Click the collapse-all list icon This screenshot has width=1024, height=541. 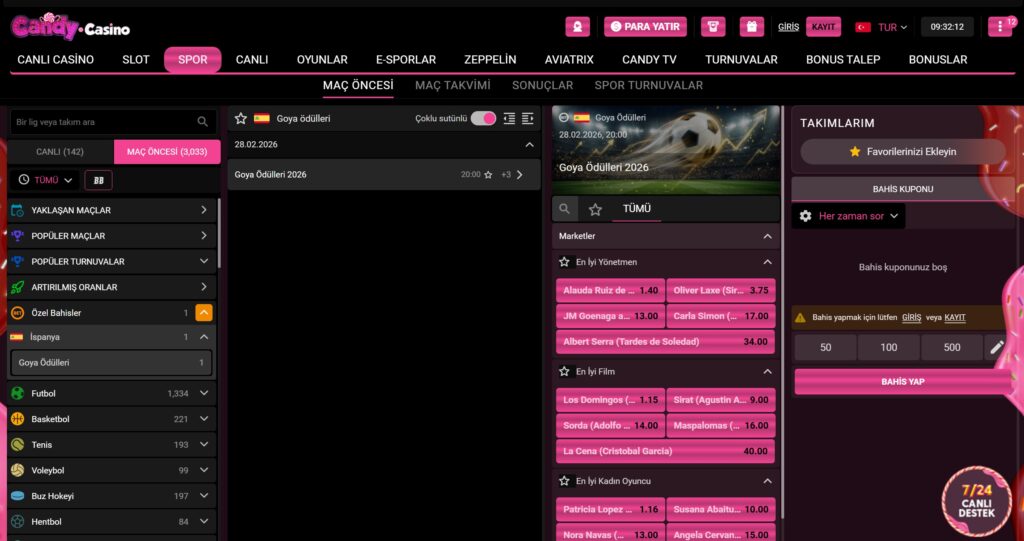509,118
